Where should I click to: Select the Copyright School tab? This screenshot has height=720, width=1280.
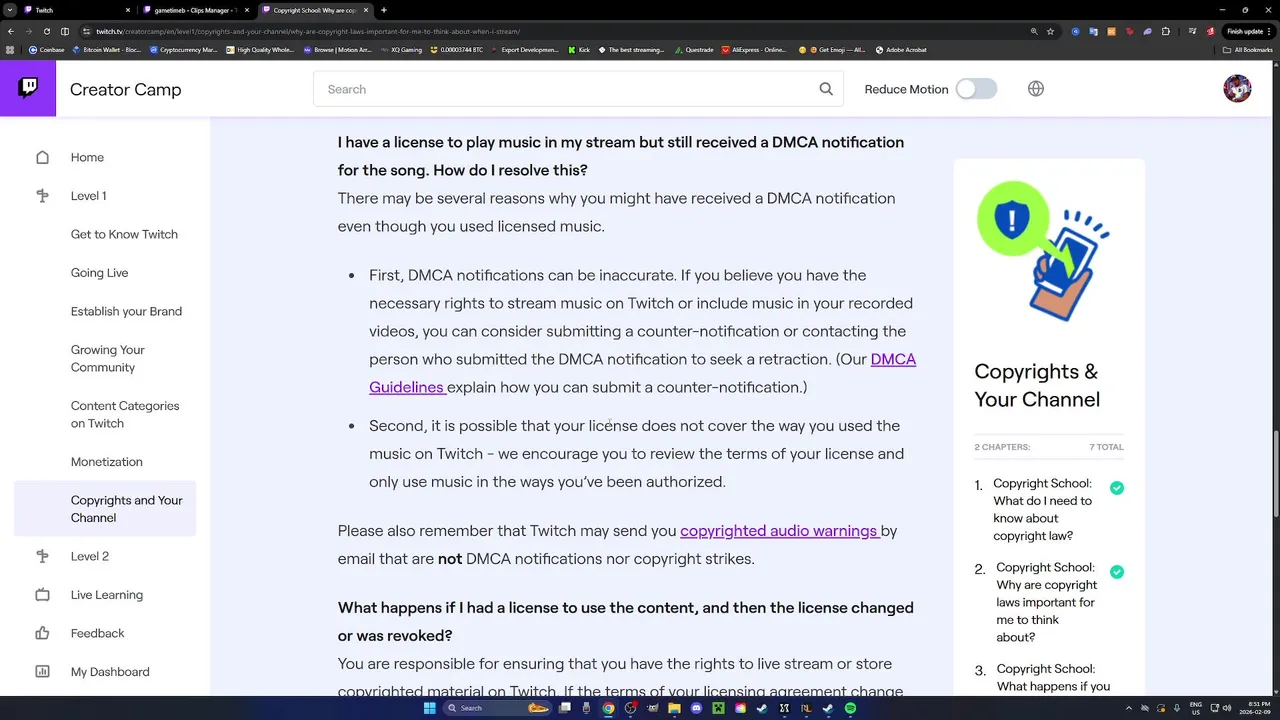[x=315, y=10]
